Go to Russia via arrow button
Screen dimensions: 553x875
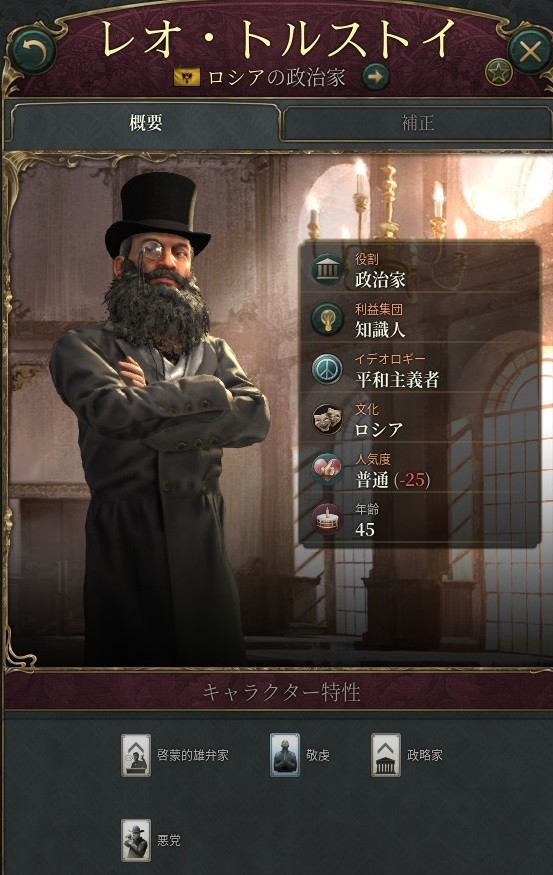pyautogui.click(x=376, y=76)
